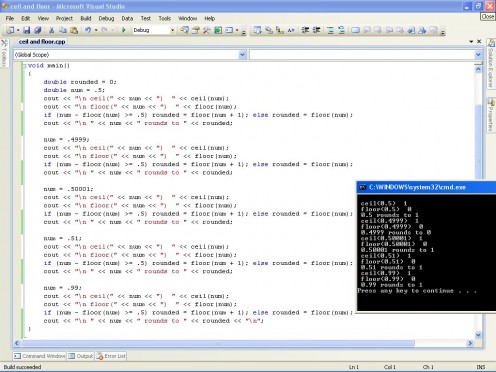Click the editor vertical scrollbar down arrow
This screenshot has width=496, height=372.
(x=478, y=335)
